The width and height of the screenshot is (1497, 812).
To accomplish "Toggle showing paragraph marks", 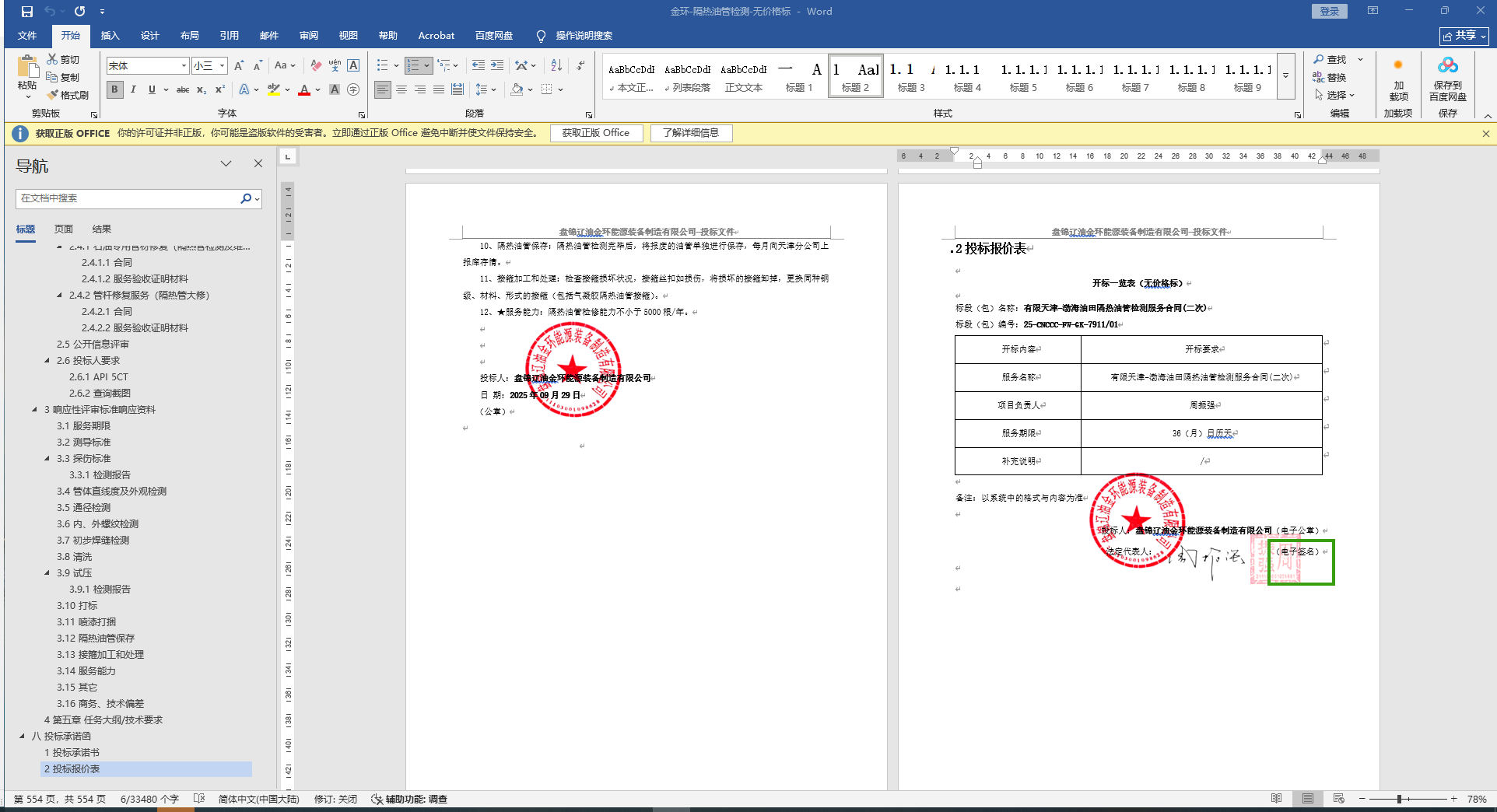I will point(580,65).
